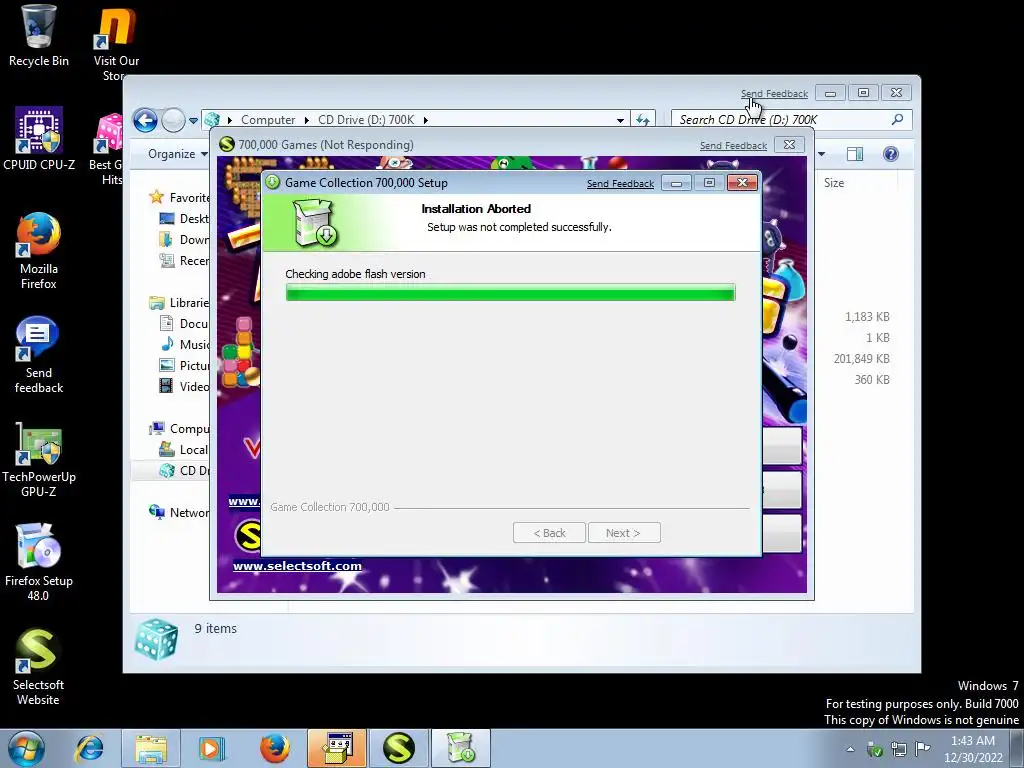The width and height of the screenshot is (1024, 768).
Task: Select CD Drive in the navigation pane
Action: coord(185,471)
